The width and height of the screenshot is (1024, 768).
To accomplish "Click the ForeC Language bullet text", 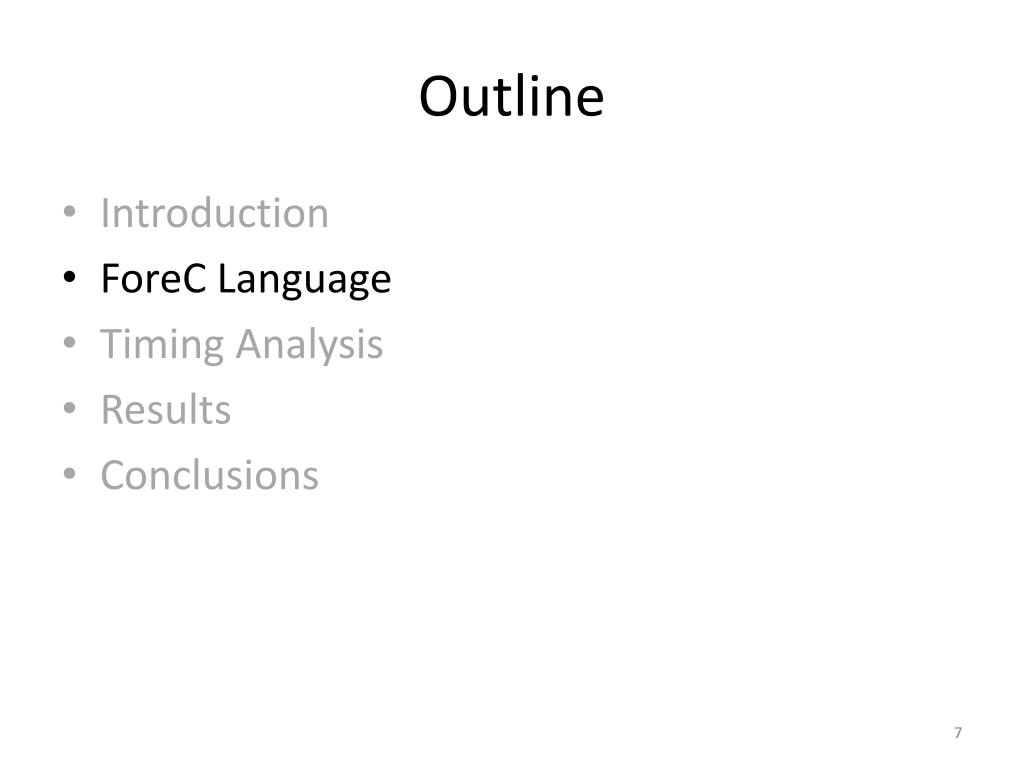I will click(x=246, y=280).
